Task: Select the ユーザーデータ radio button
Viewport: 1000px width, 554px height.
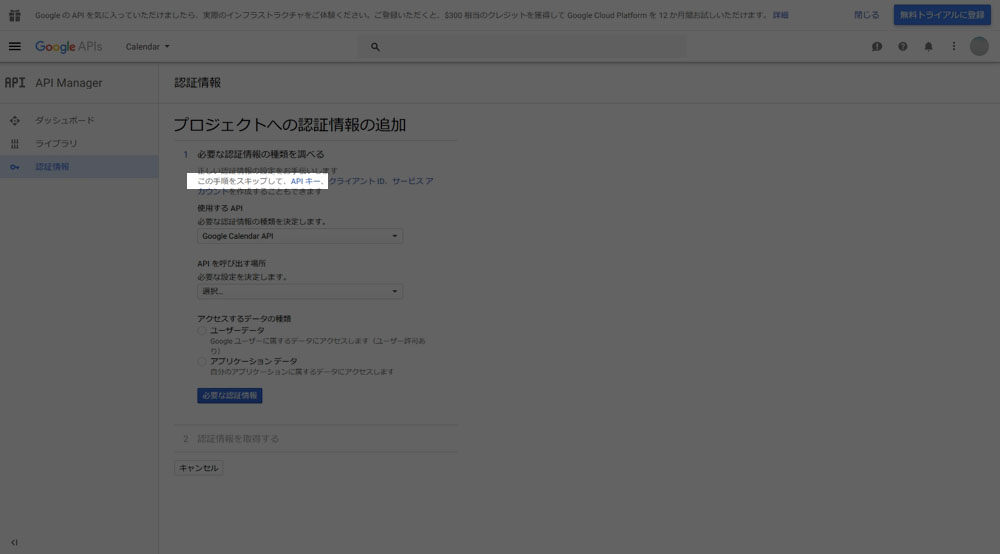Action: [x=202, y=330]
